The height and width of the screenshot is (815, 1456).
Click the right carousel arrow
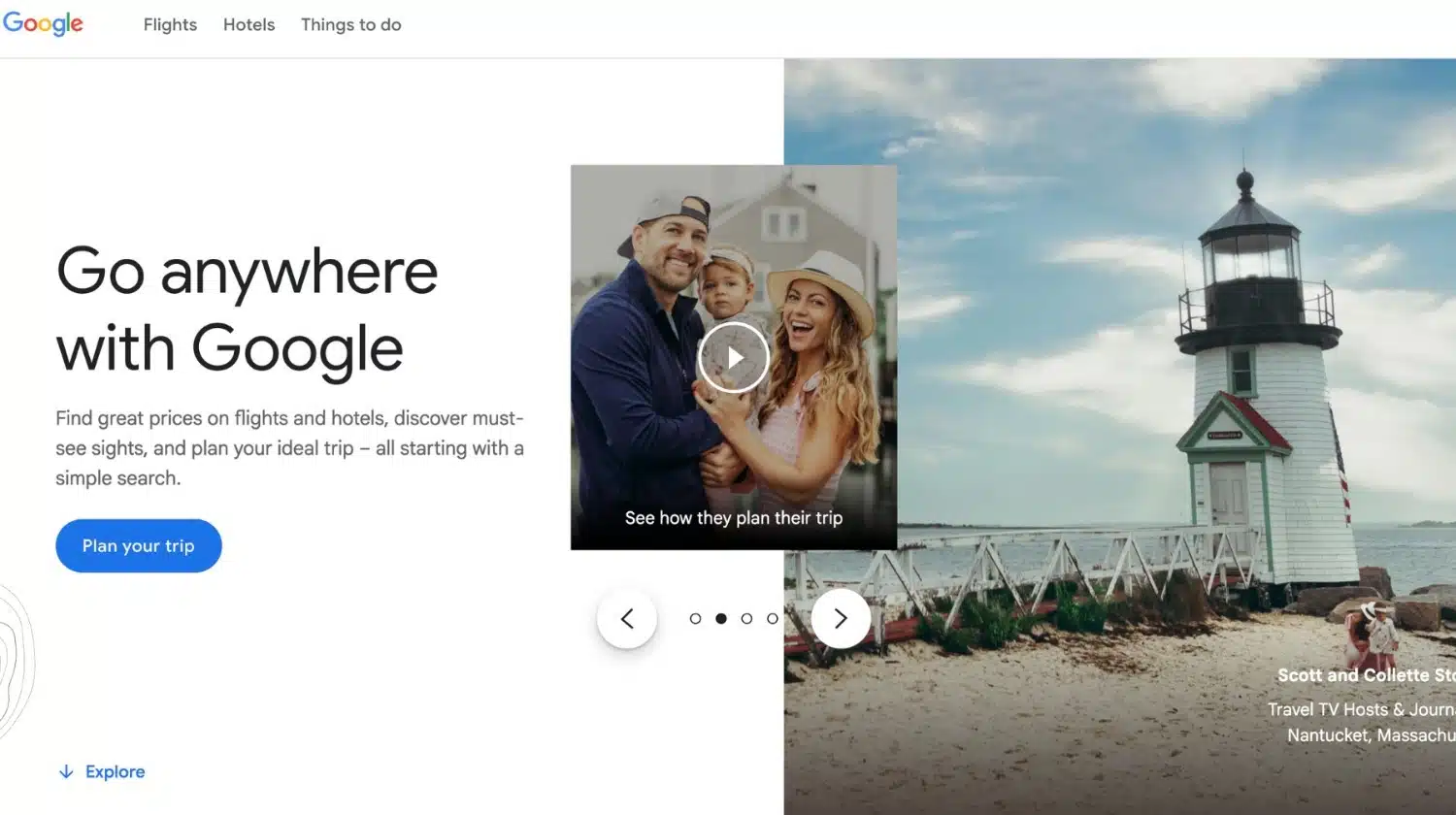point(841,618)
